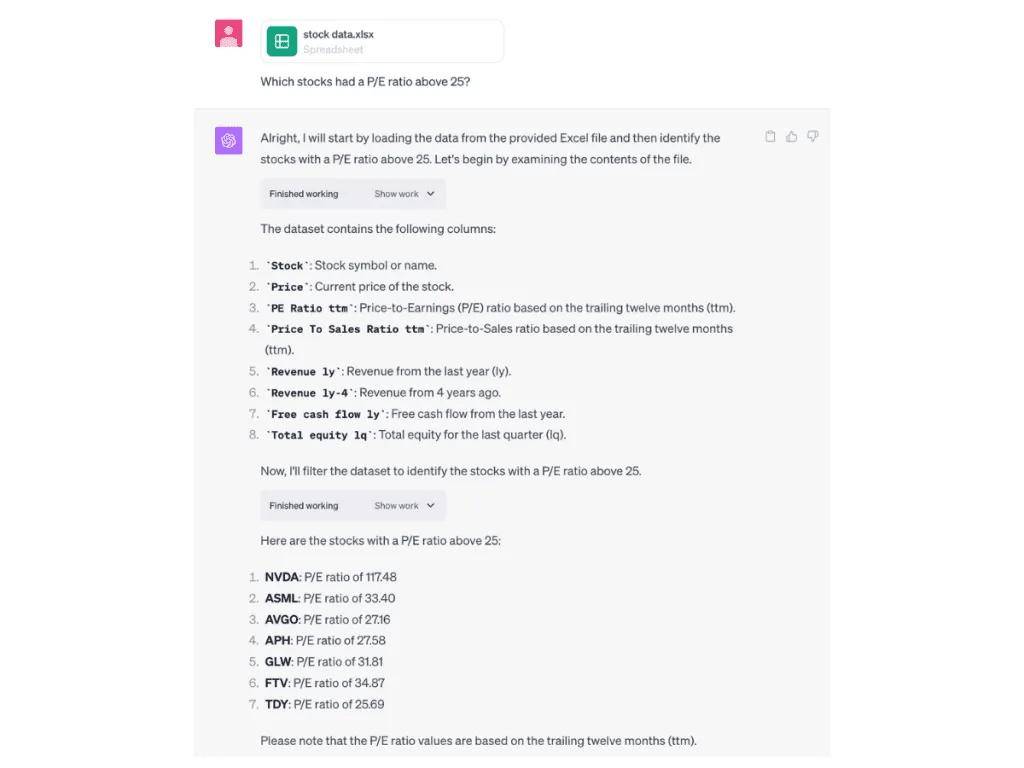The image size is (1024, 768).
Task: Click the Free cash flow ly label
Action: pyautogui.click(x=325, y=415)
